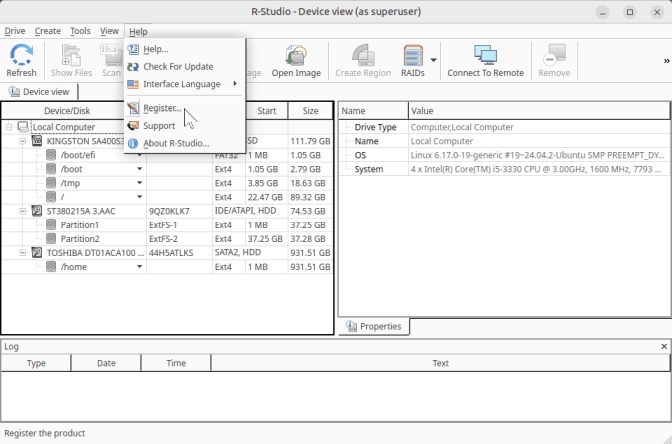Click the /home volume icon
The height and width of the screenshot is (444, 672).
coord(51,267)
